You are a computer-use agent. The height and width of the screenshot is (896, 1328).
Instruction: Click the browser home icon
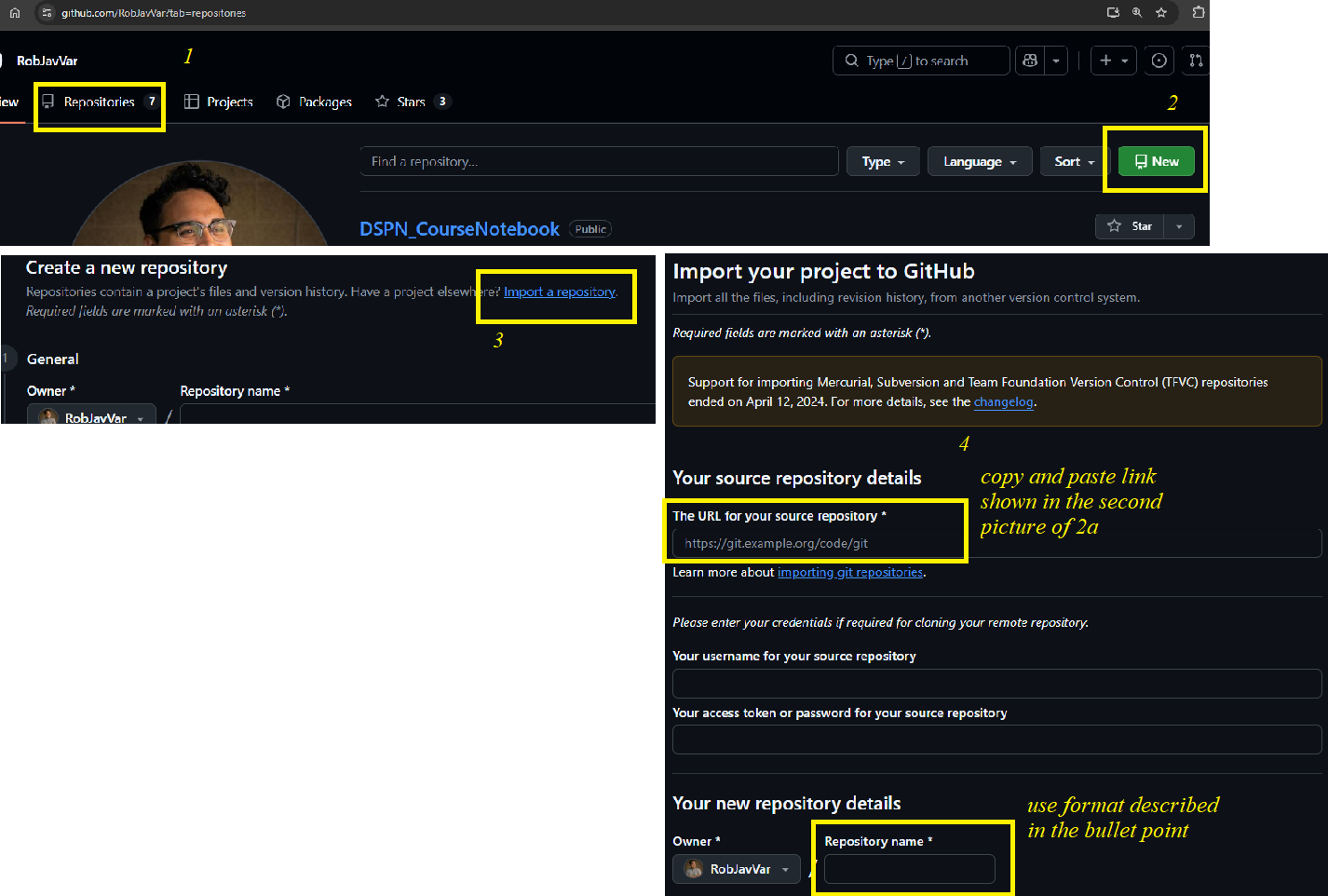point(15,13)
